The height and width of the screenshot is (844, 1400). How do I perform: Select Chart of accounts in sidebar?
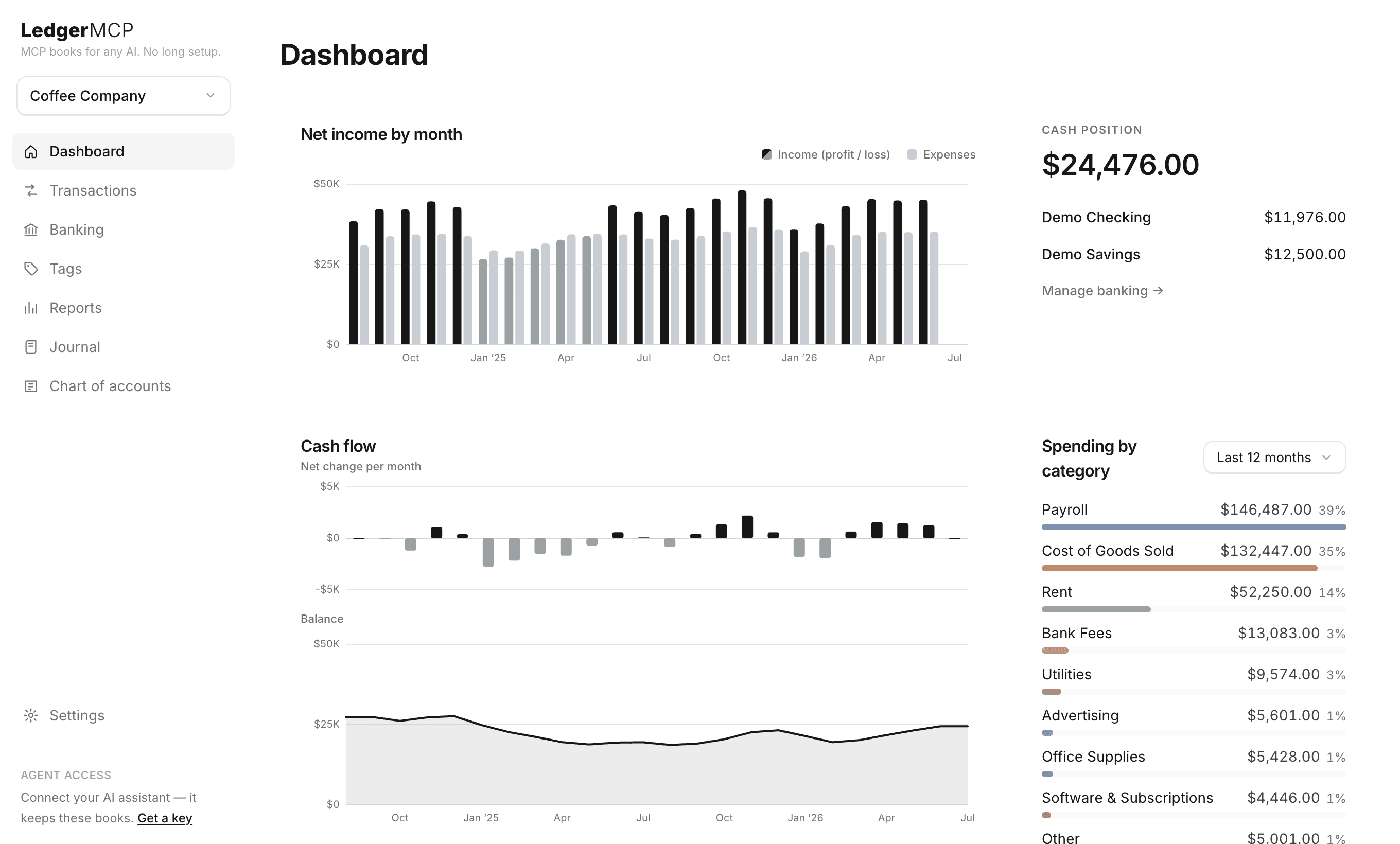click(x=124, y=387)
